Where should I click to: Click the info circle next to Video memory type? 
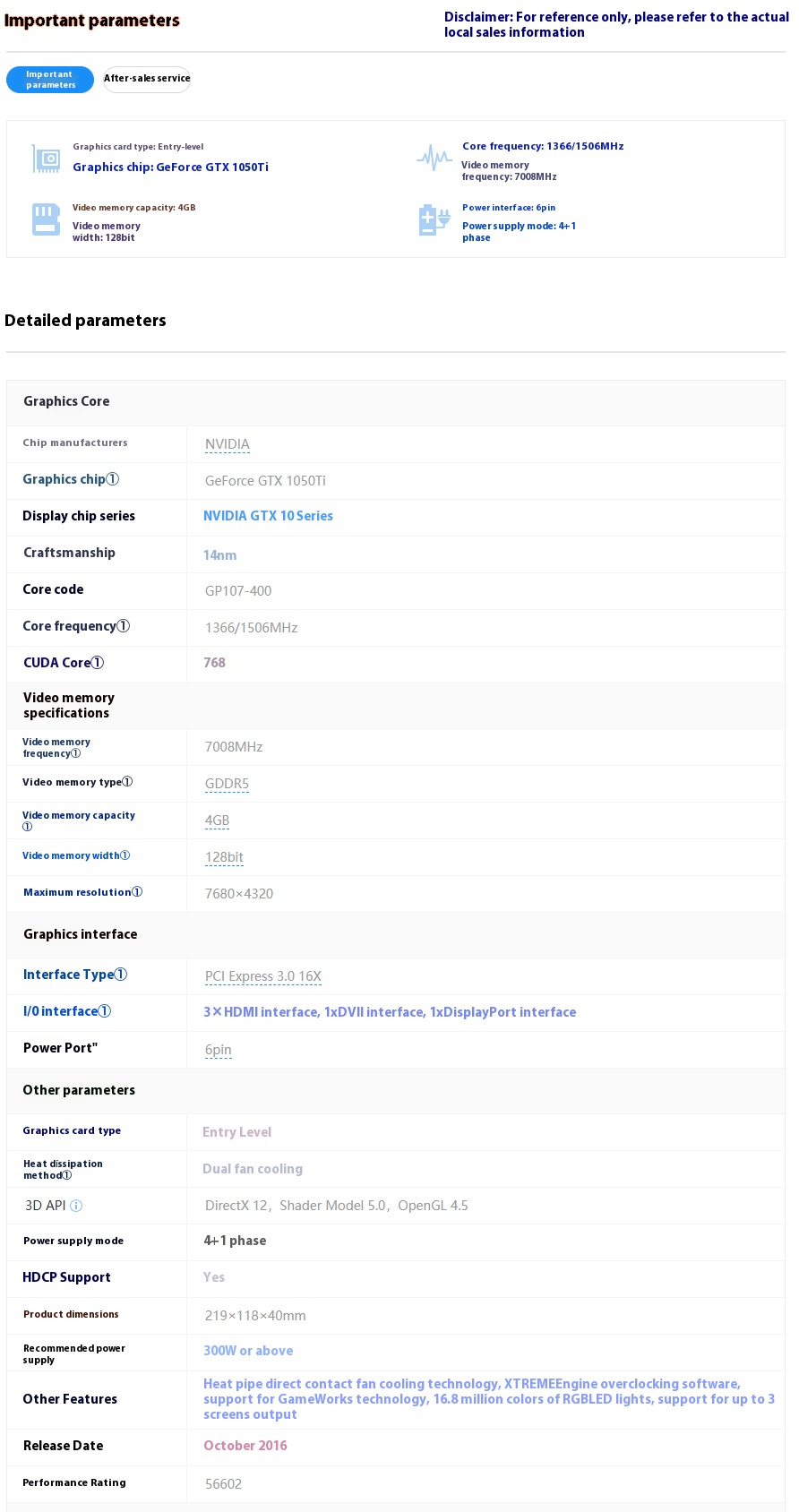click(x=127, y=782)
